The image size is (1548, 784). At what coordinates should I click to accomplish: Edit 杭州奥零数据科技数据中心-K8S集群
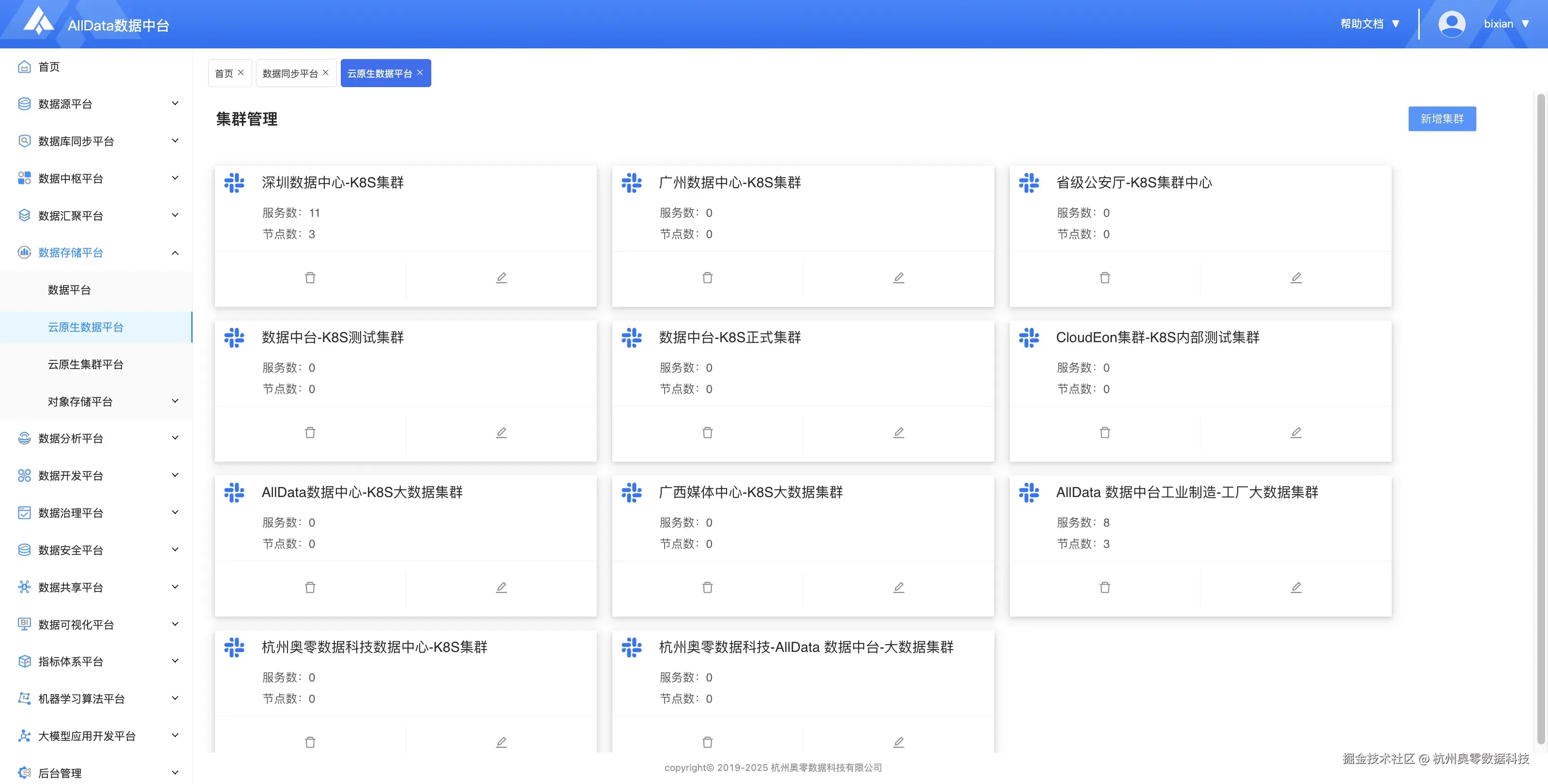(x=501, y=742)
